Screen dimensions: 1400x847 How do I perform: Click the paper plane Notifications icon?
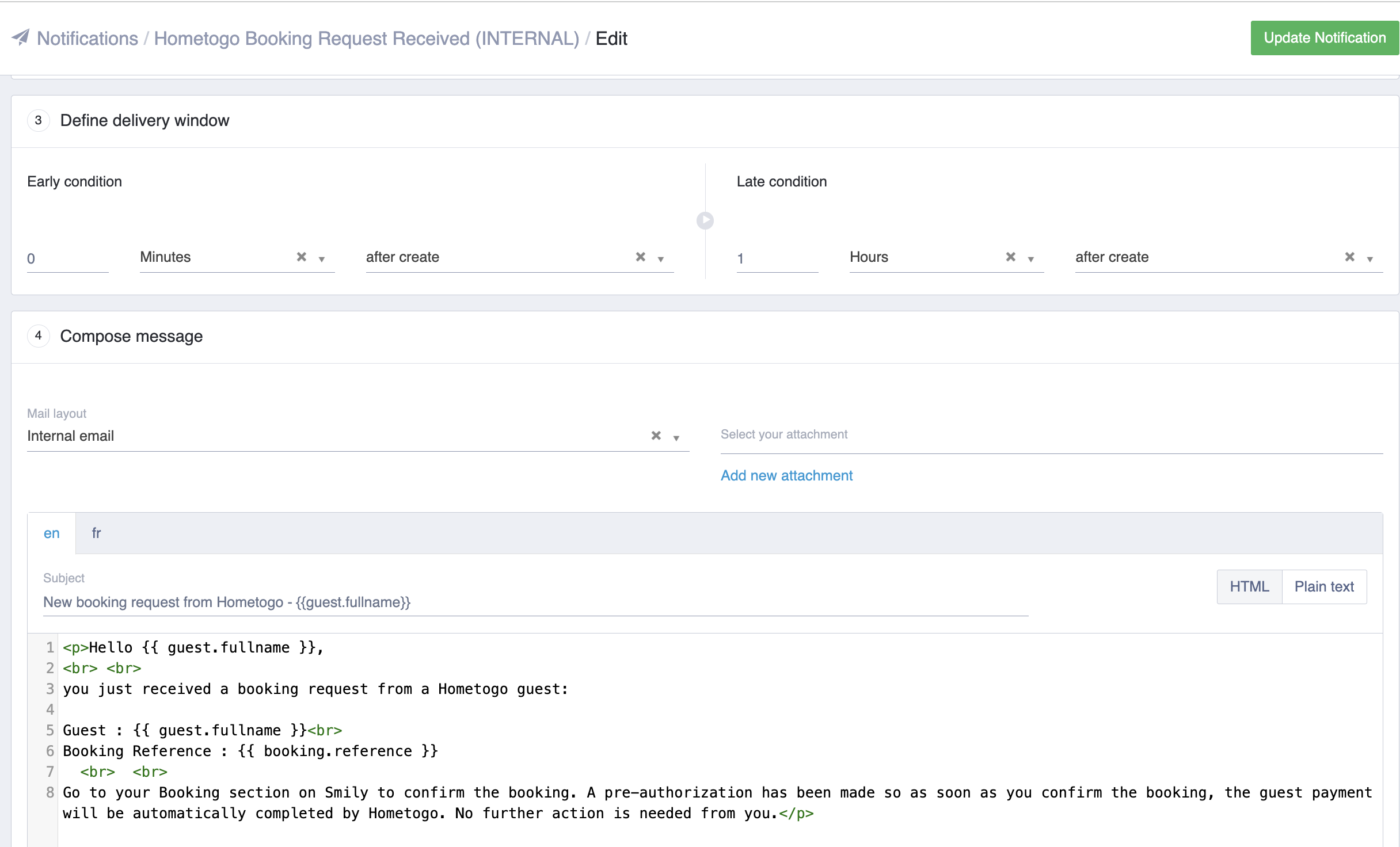coord(21,38)
